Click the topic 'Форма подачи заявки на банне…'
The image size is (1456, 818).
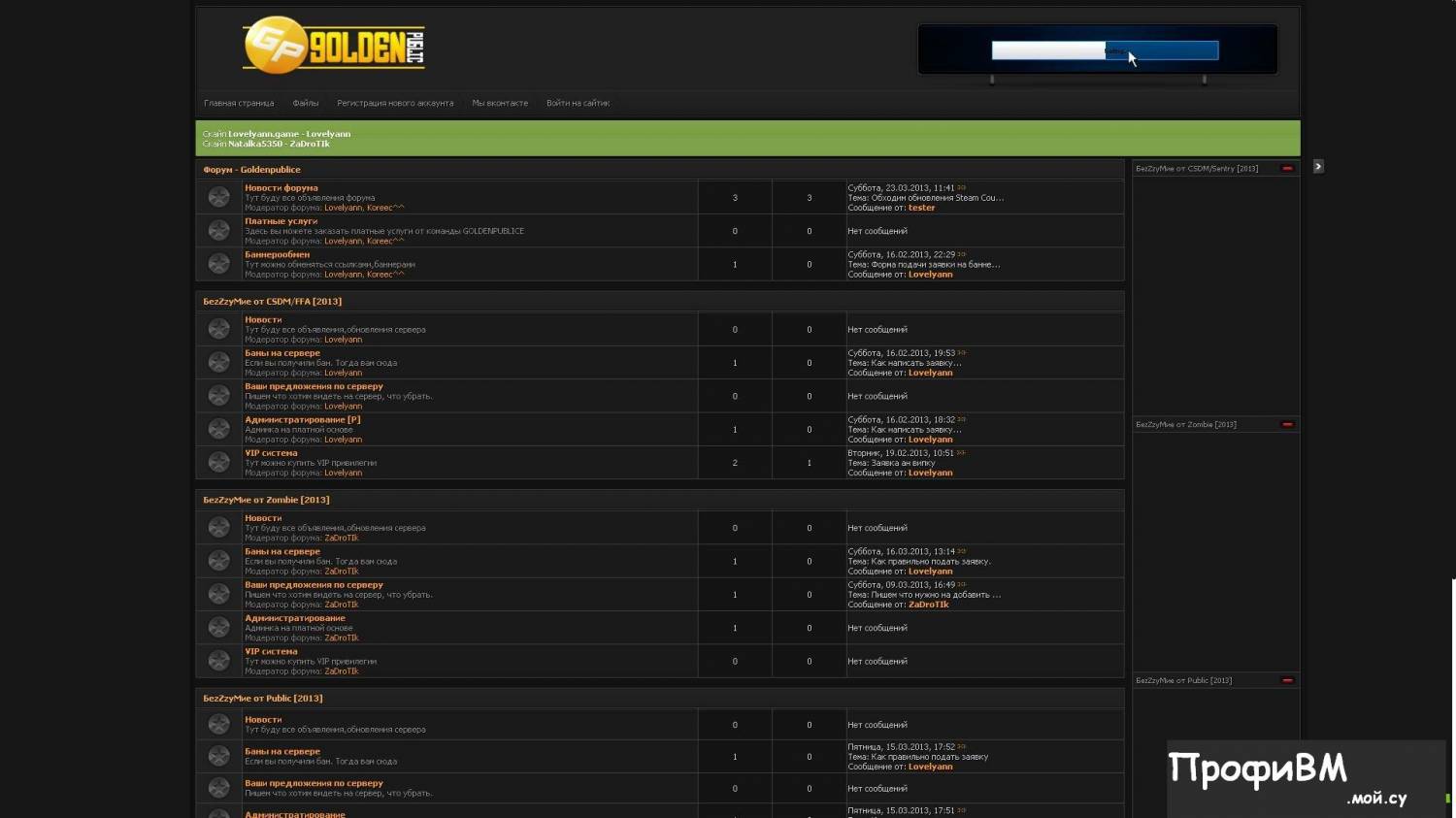(x=936, y=264)
